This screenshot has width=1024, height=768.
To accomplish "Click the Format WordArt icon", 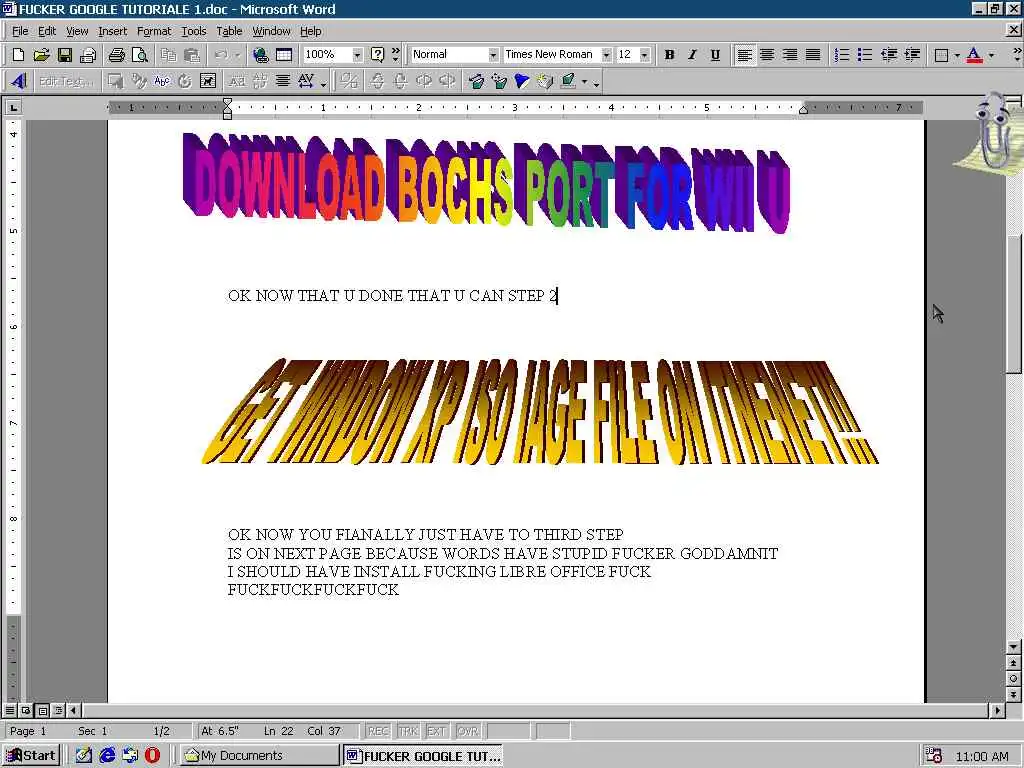I will (138, 81).
